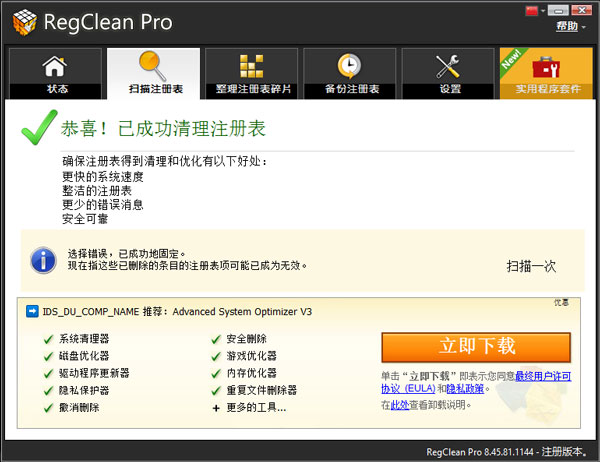Switch to 整理注册表碎片 tab

(251, 73)
